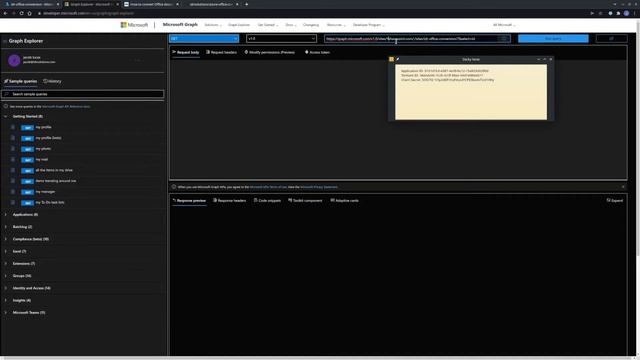Screen dimensions: 640x360
Task: Open the Adaptive cards tab
Action: (344, 200)
